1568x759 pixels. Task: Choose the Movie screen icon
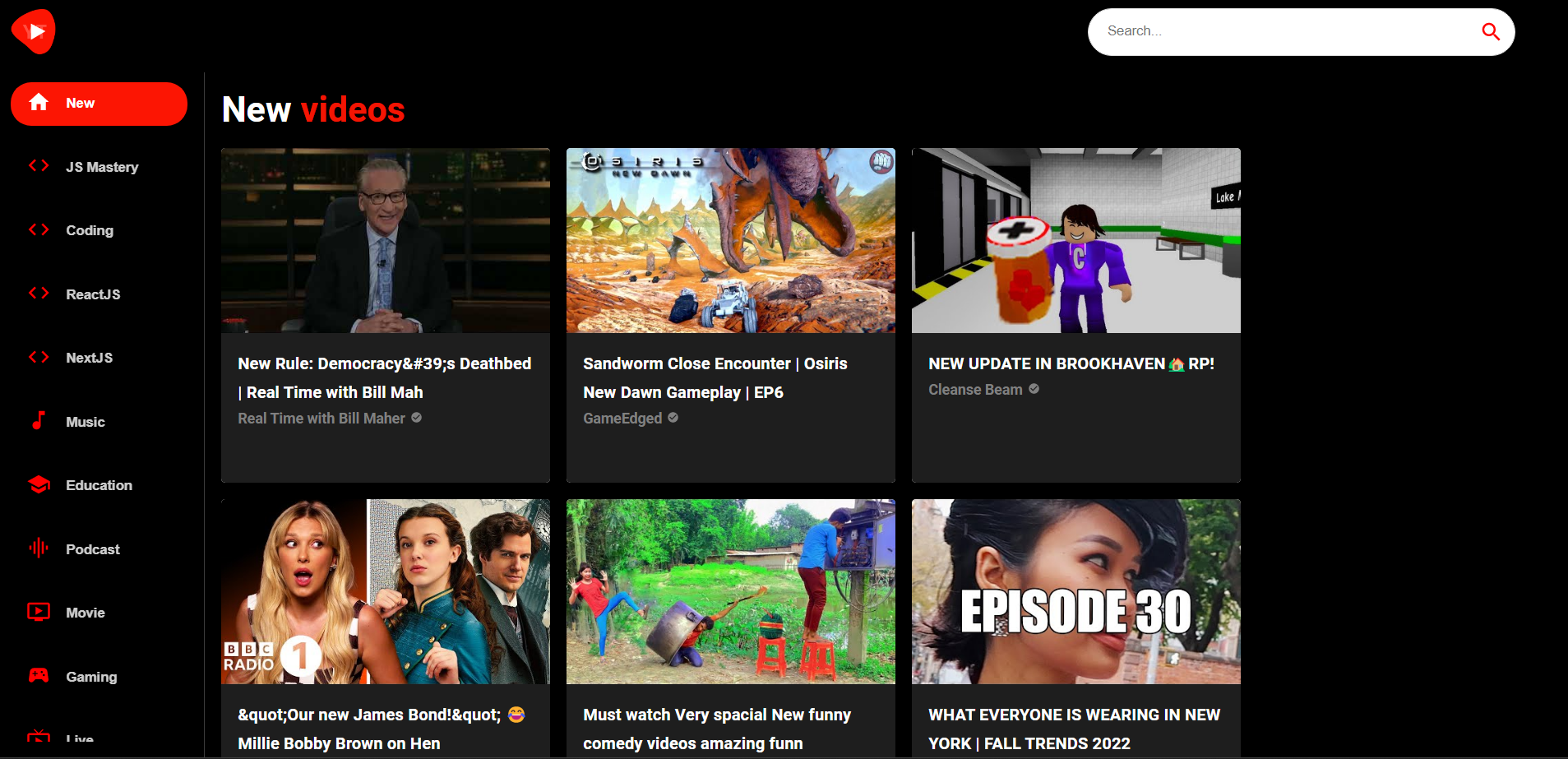pos(39,612)
